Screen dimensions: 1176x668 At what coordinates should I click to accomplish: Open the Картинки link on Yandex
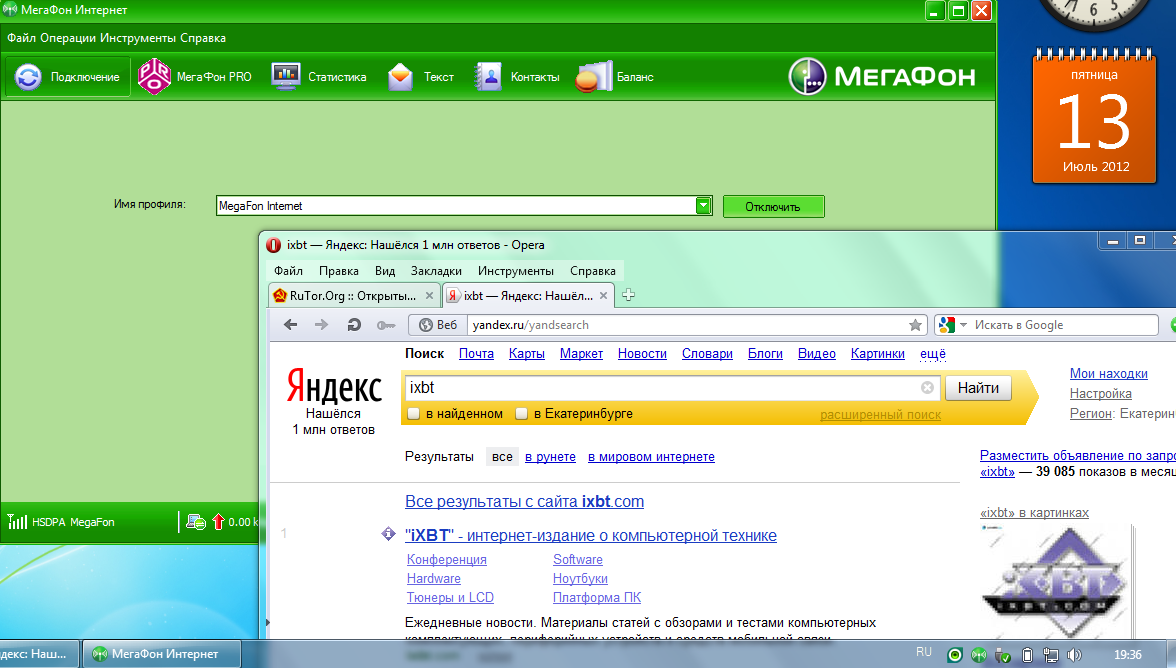coord(878,353)
